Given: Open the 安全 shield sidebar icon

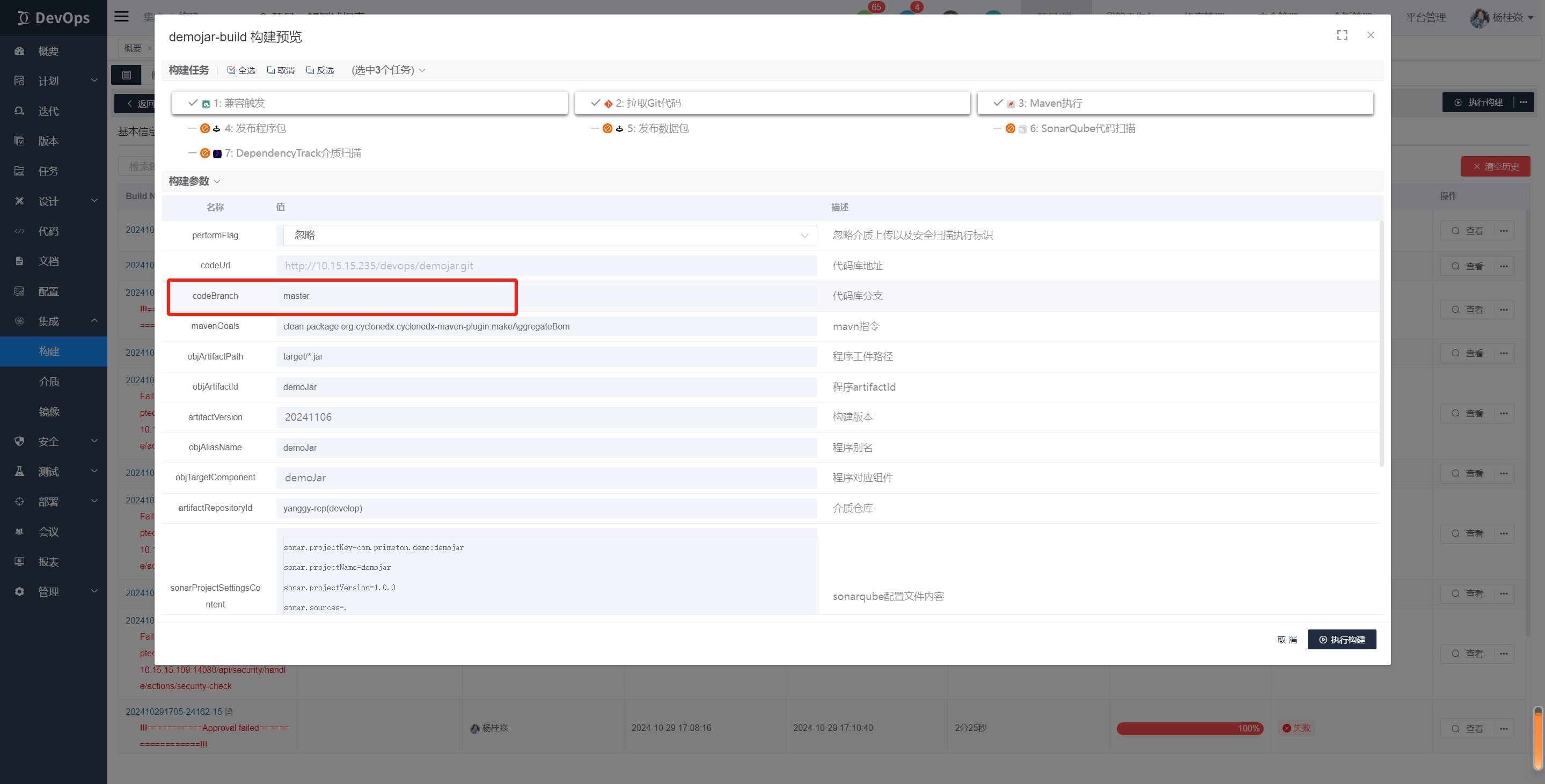Looking at the screenshot, I should pos(20,442).
